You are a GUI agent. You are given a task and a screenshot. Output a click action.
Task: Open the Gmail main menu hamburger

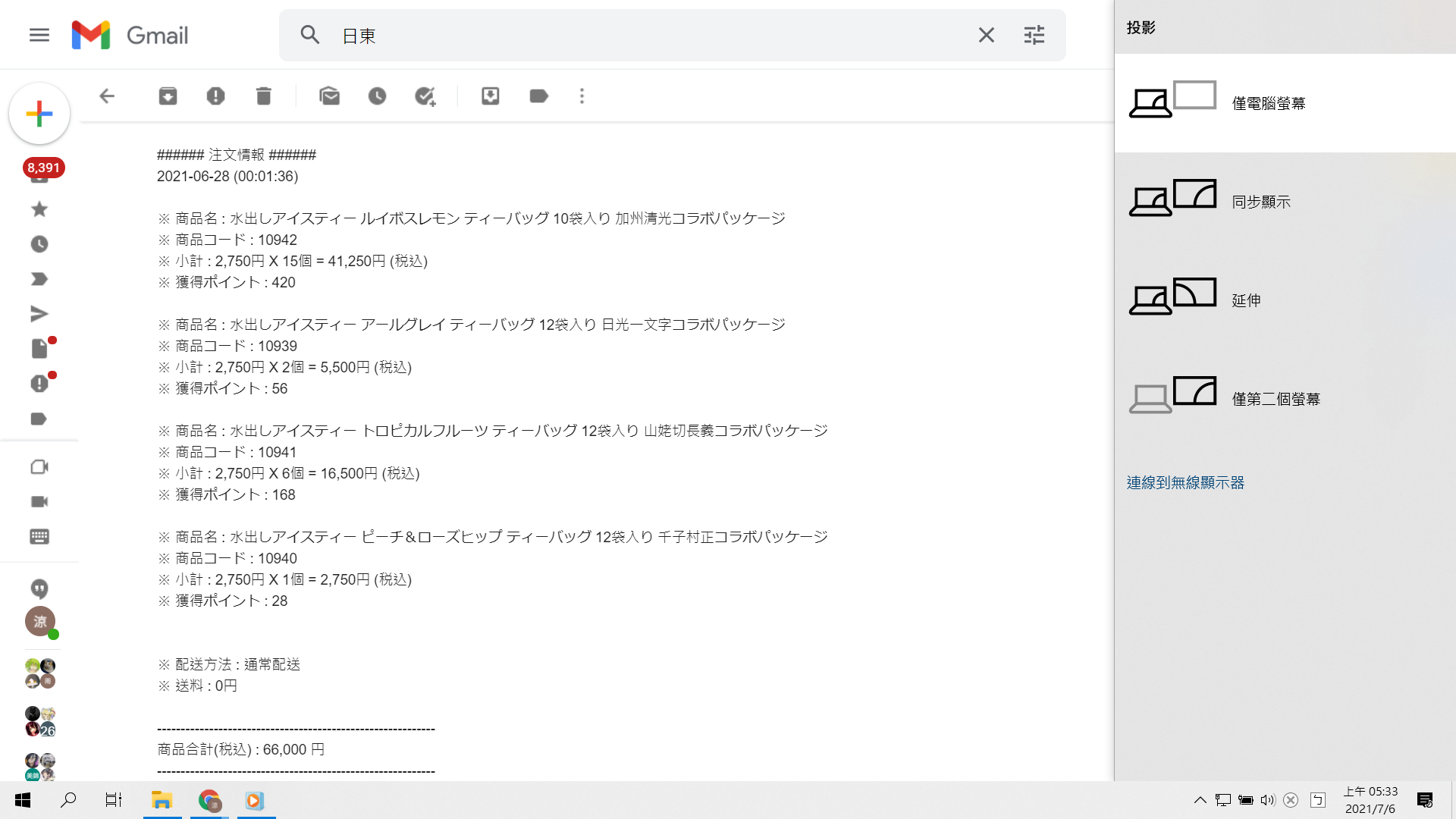point(39,35)
